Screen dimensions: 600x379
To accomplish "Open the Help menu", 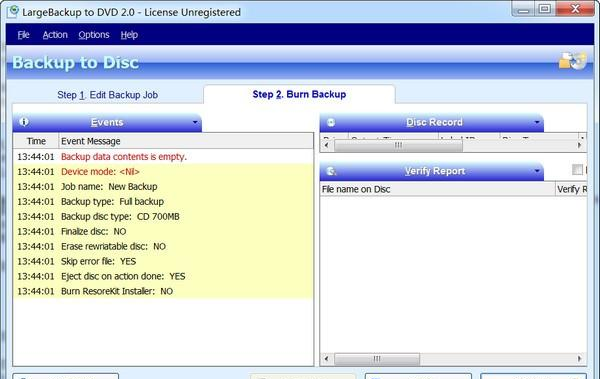I will point(129,35).
